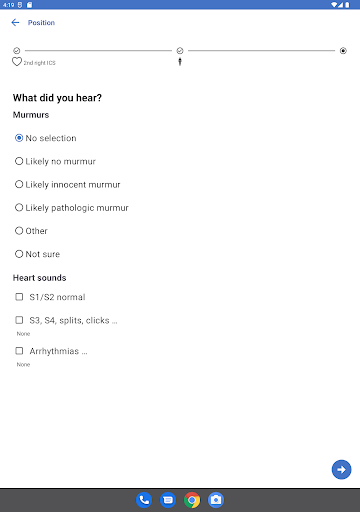
Task: Check the S1/S2 normal box
Action: (50, 297)
